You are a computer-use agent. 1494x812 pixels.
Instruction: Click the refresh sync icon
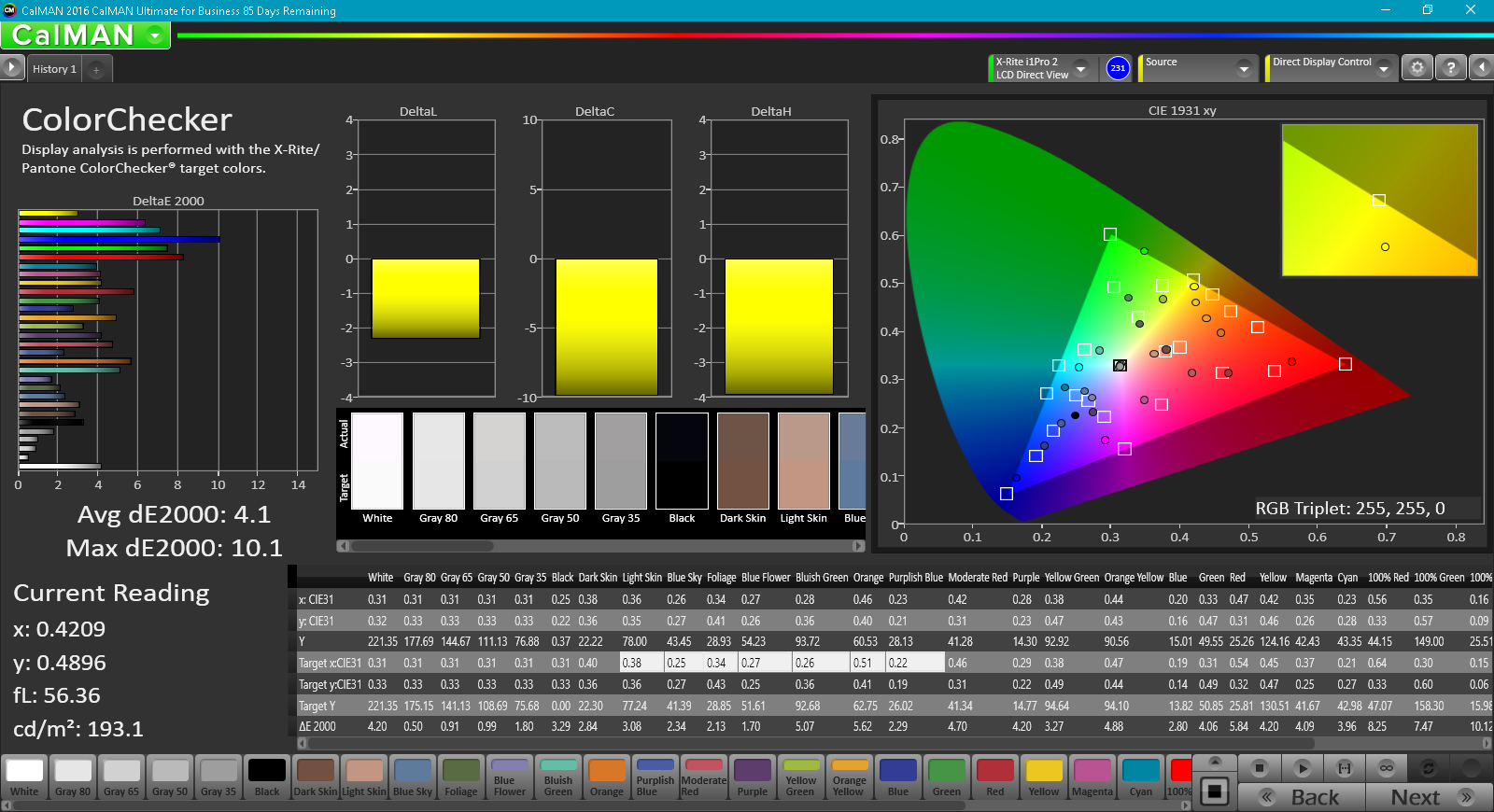1429,768
